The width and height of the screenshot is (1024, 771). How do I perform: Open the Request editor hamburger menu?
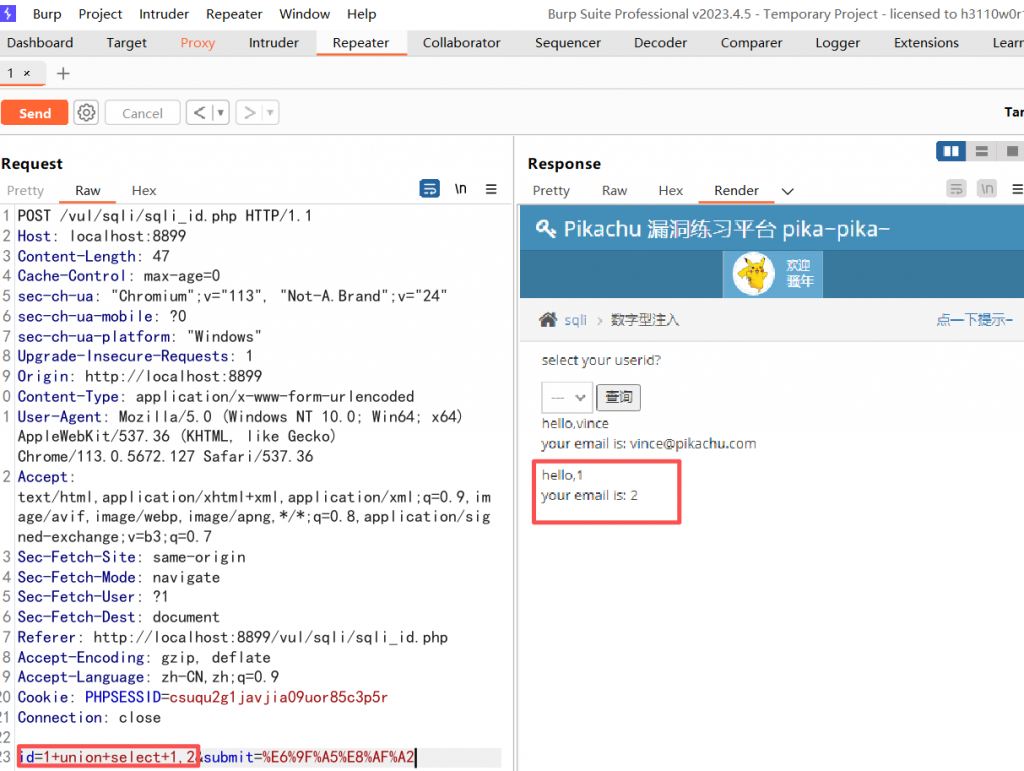[x=489, y=189]
